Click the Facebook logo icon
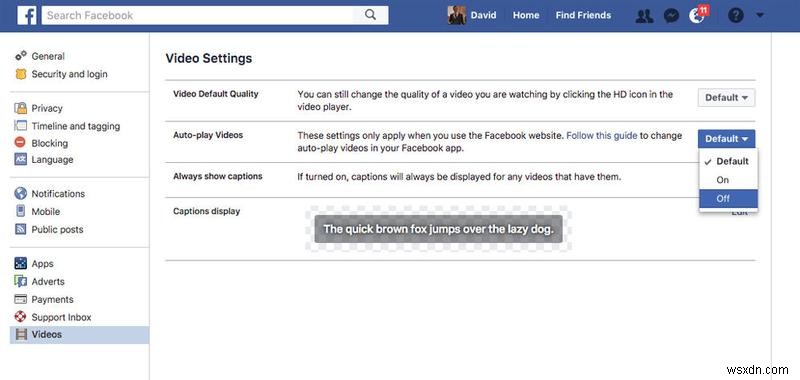Image resolution: width=800 pixels, height=380 pixels. (27, 15)
